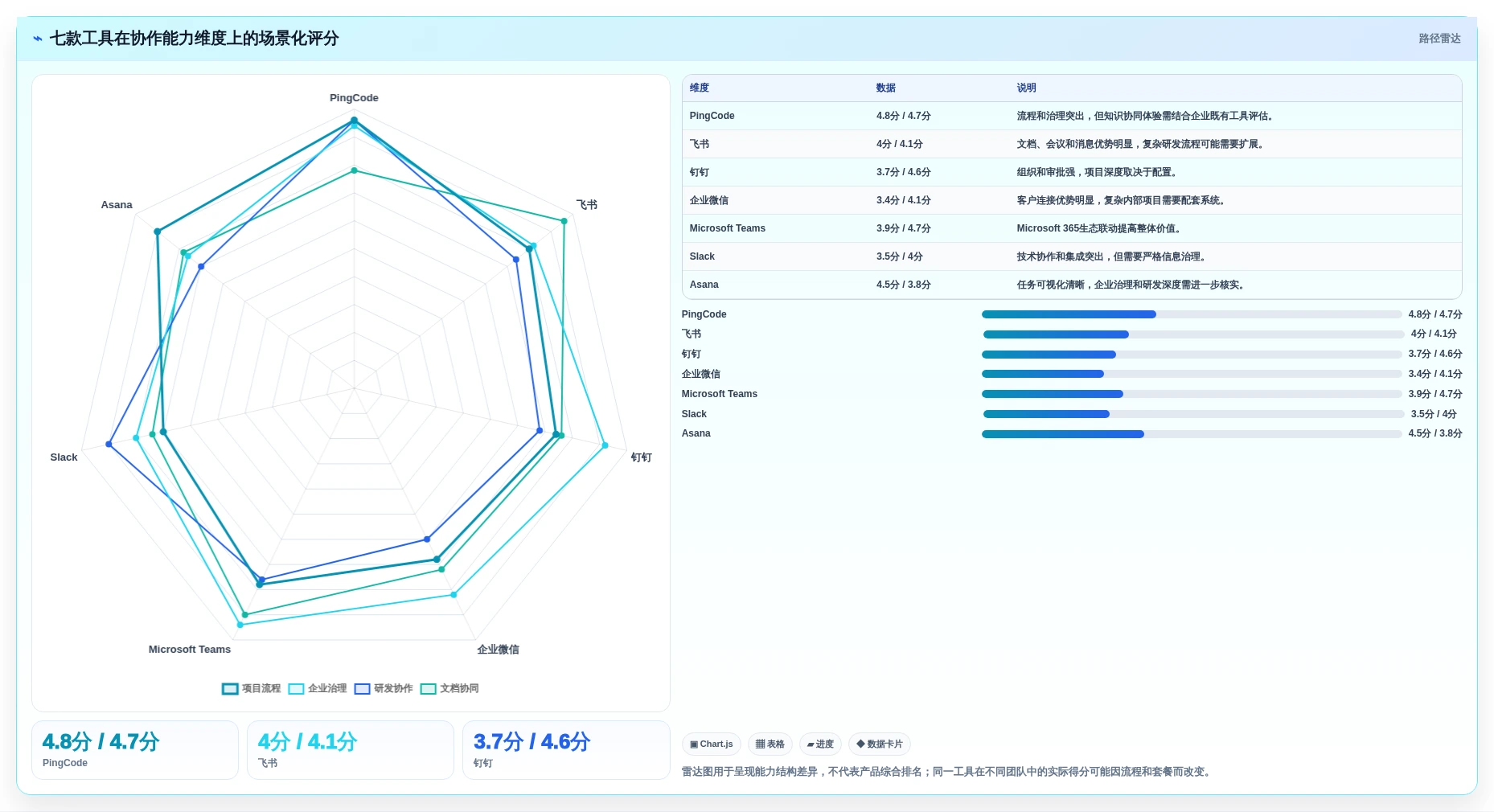Click the table value 4.5分 / 3.8分
Image resolution: width=1494 pixels, height=812 pixels.
click(x=904, y=285)
